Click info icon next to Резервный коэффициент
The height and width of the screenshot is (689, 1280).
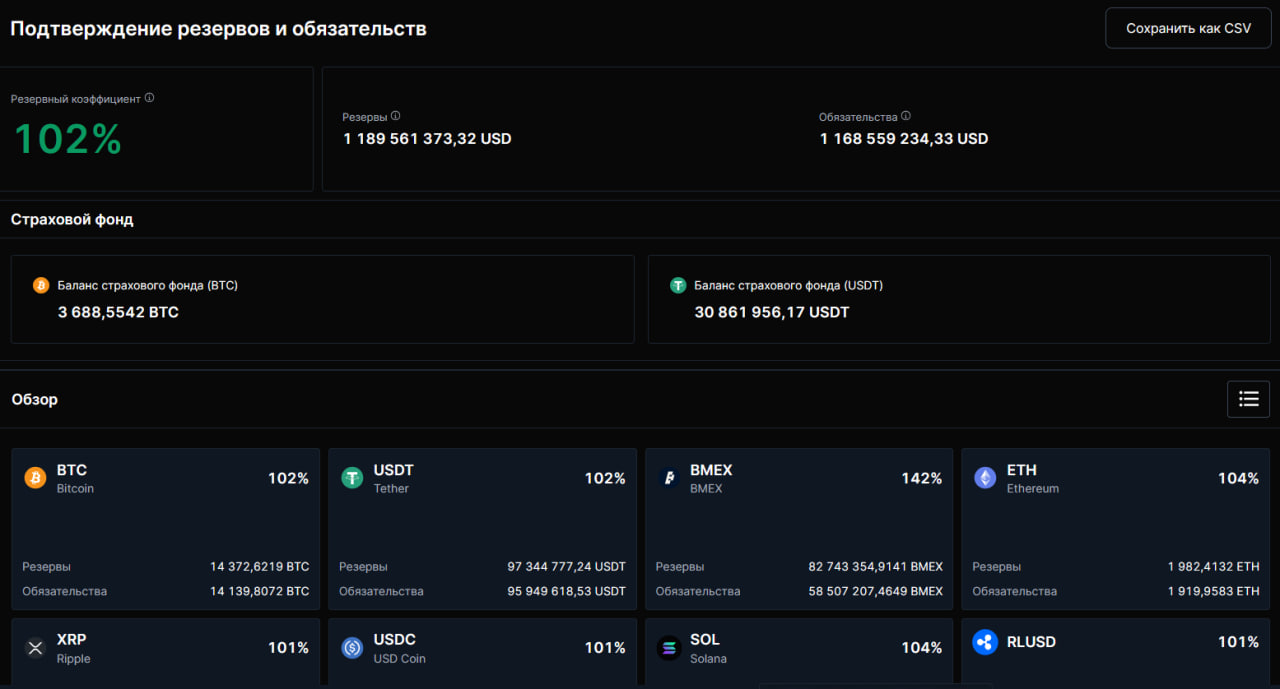pos(150,98)
